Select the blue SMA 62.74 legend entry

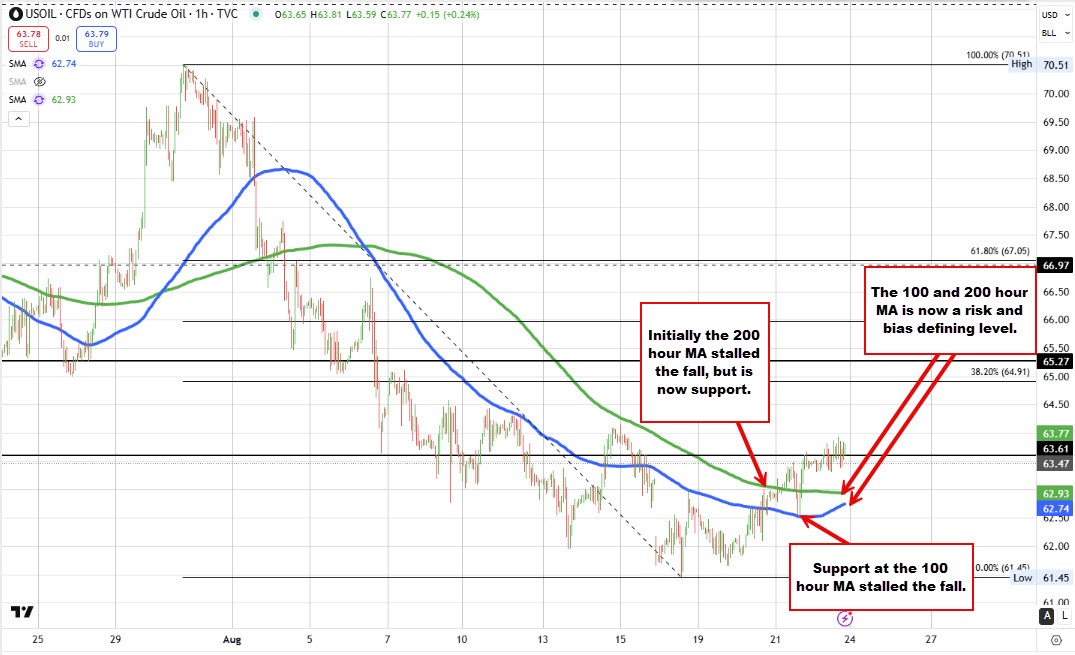pos(42,64)
